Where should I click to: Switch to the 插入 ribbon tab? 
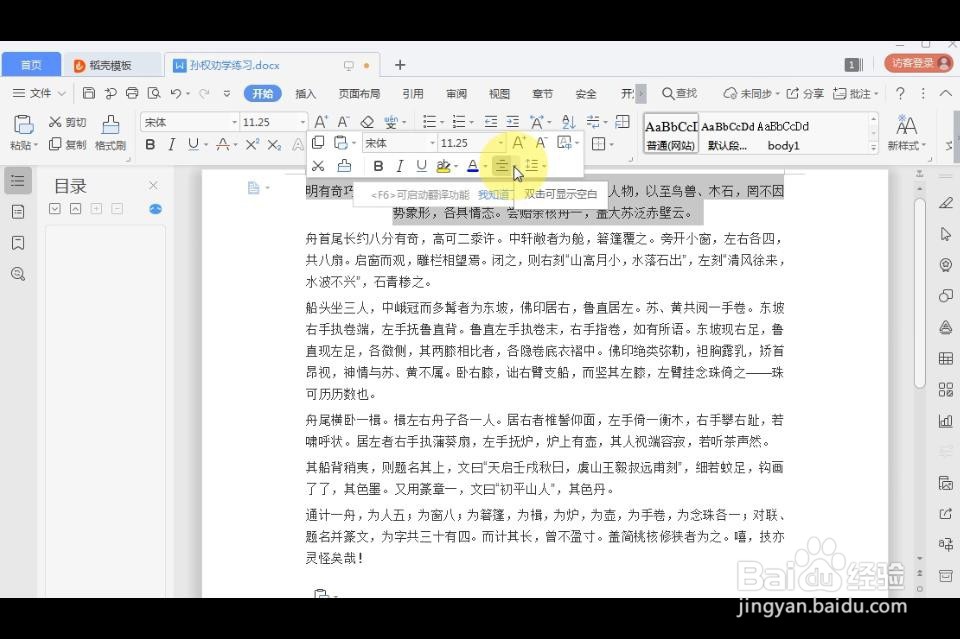[305, 93]
